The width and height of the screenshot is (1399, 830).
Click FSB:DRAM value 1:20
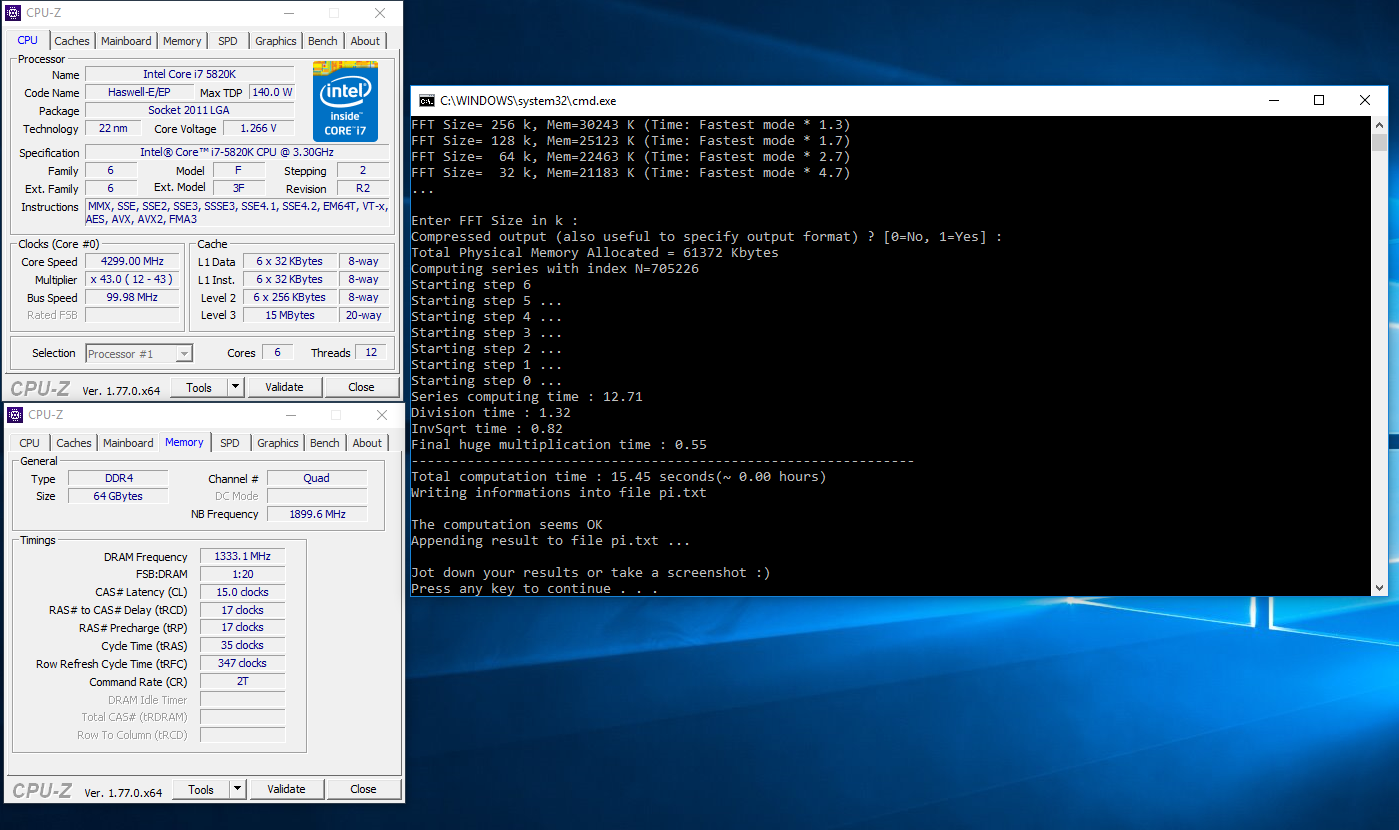point(242,574)
